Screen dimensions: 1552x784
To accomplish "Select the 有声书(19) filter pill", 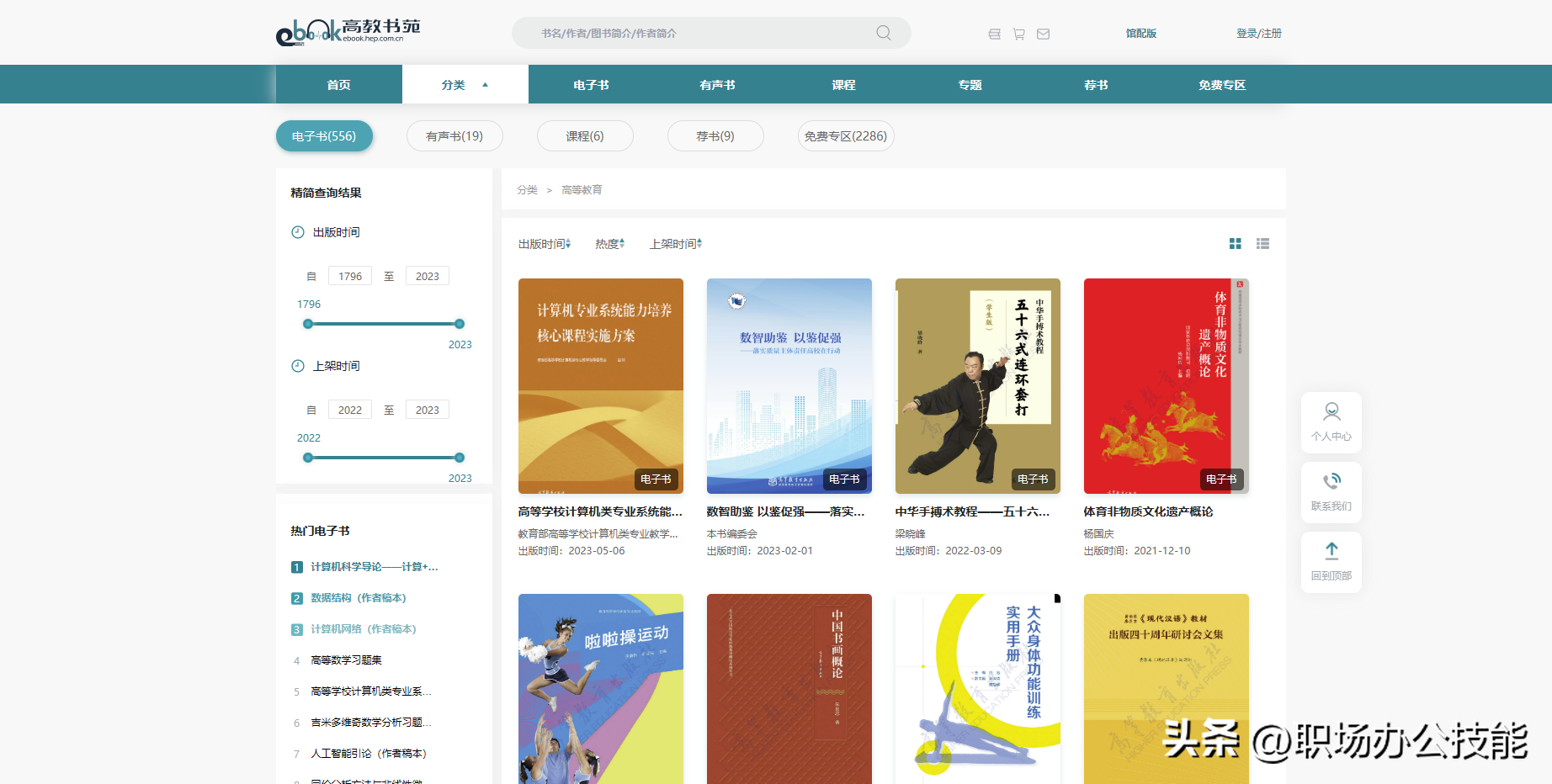I will [x=454, y=136].
